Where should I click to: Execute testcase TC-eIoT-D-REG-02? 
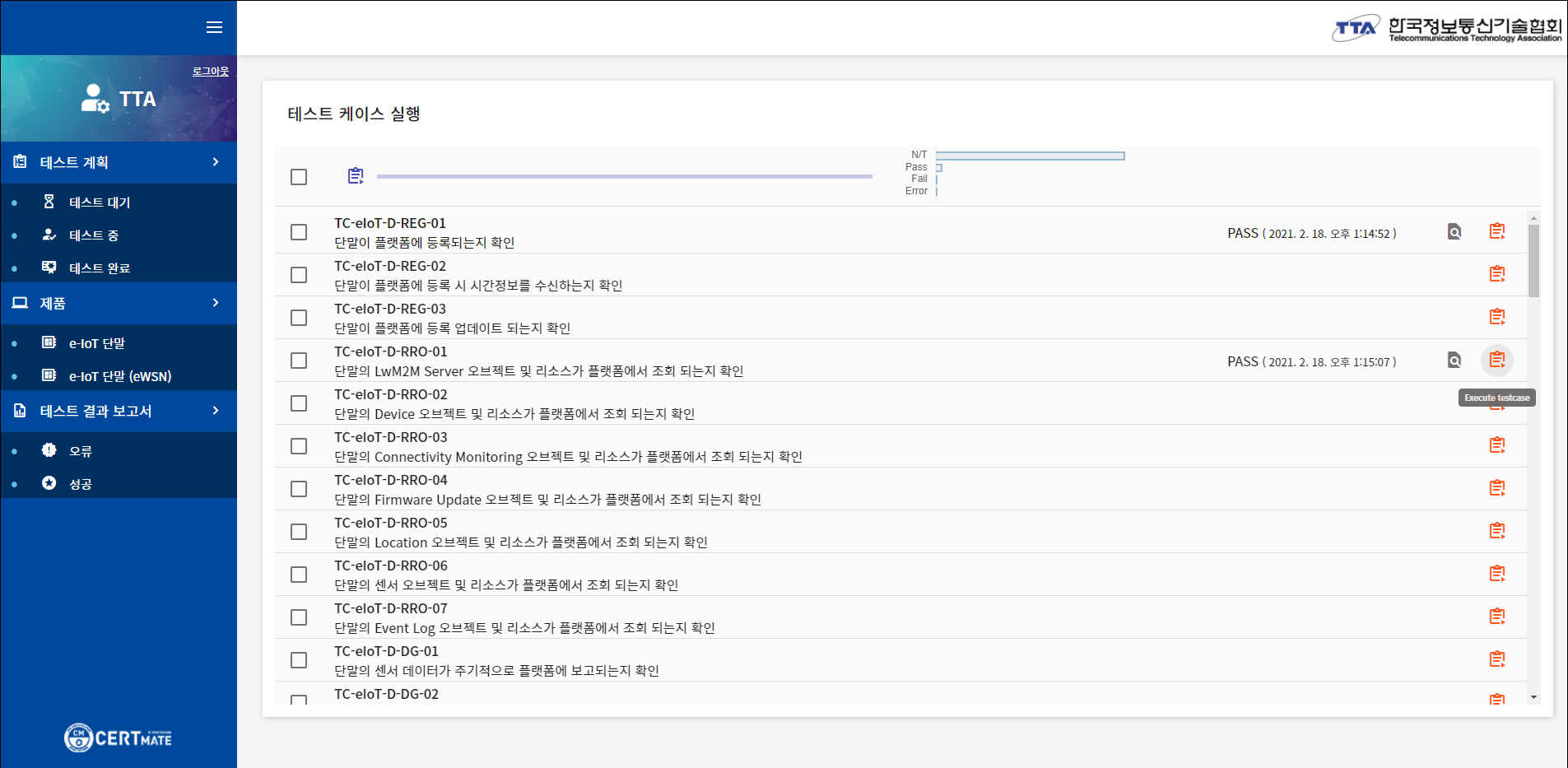tap(1496, 274)
